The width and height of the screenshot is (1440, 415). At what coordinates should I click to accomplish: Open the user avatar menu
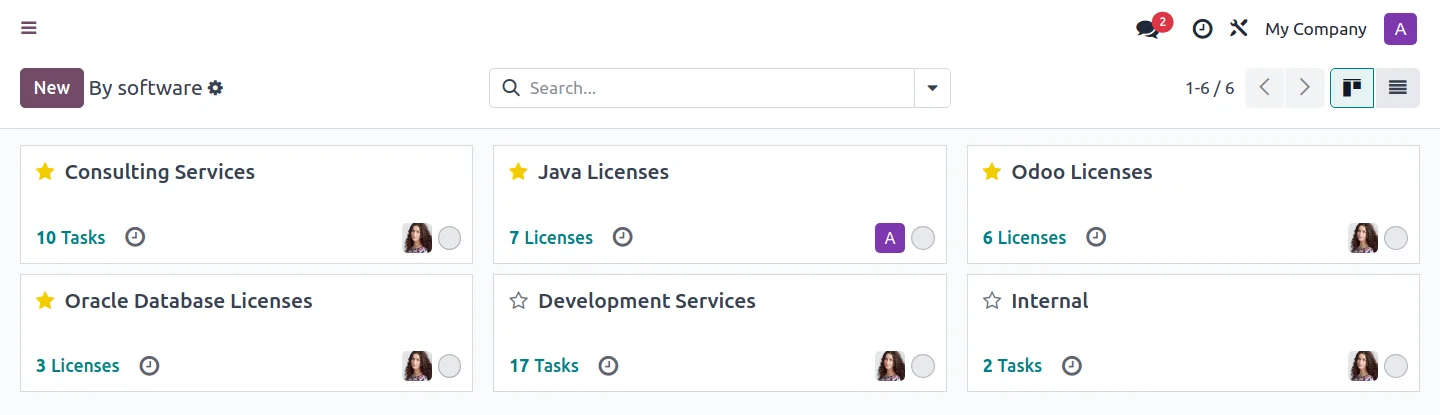tap(1400, 29)
